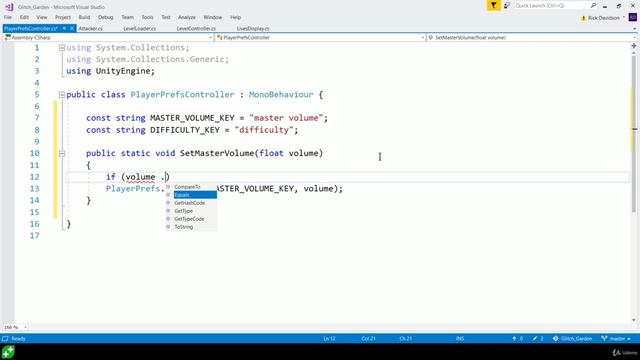The image size is (640, 360).
Task: Click the "difficulty" string on line 8
Action: click(x=264, y=130)
